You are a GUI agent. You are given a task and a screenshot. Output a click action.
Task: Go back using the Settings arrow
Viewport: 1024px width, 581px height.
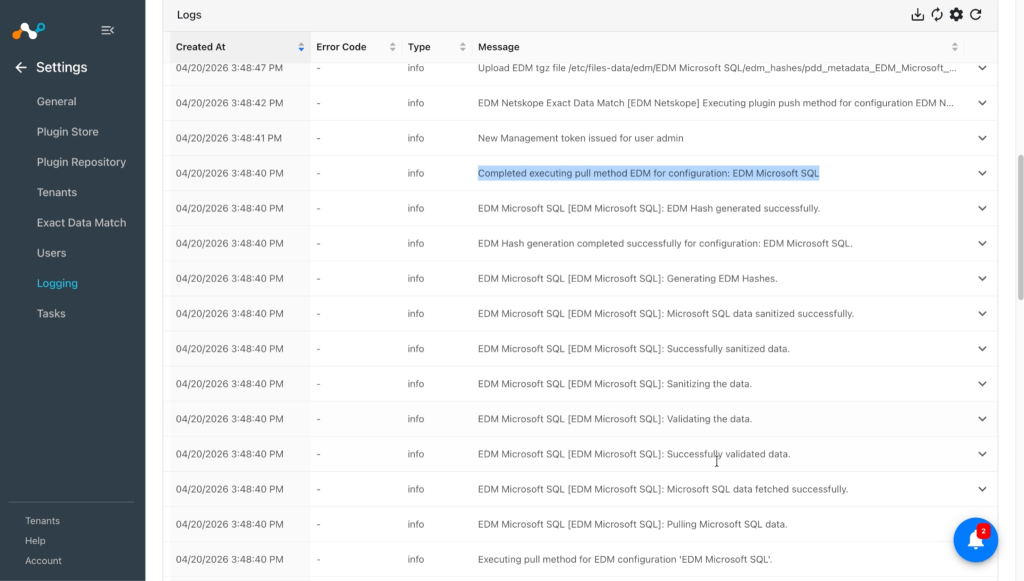pos(21,67)
